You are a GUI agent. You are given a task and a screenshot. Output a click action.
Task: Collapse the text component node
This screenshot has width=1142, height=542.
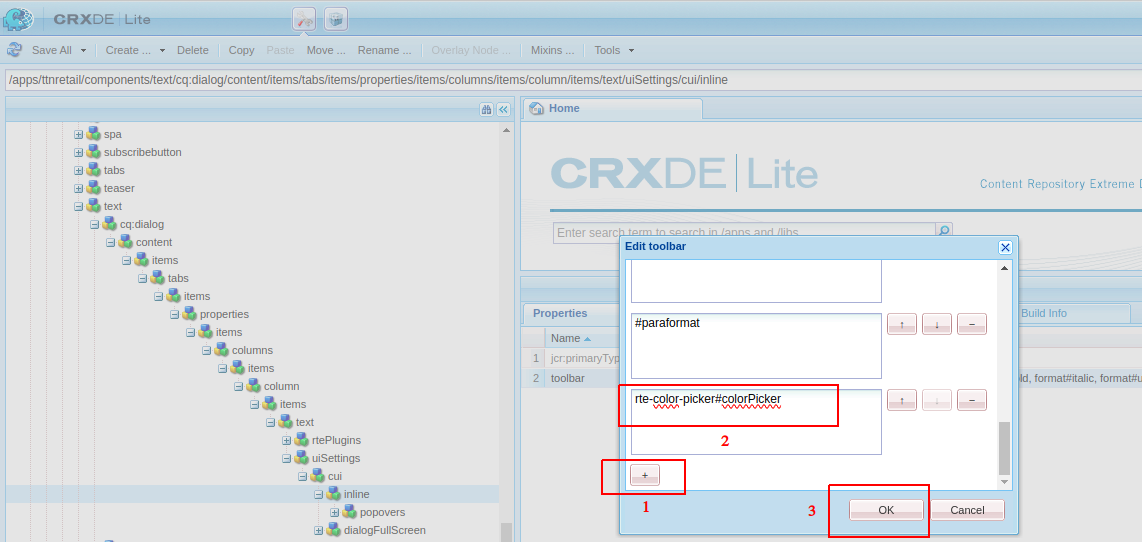coord(79,206)
